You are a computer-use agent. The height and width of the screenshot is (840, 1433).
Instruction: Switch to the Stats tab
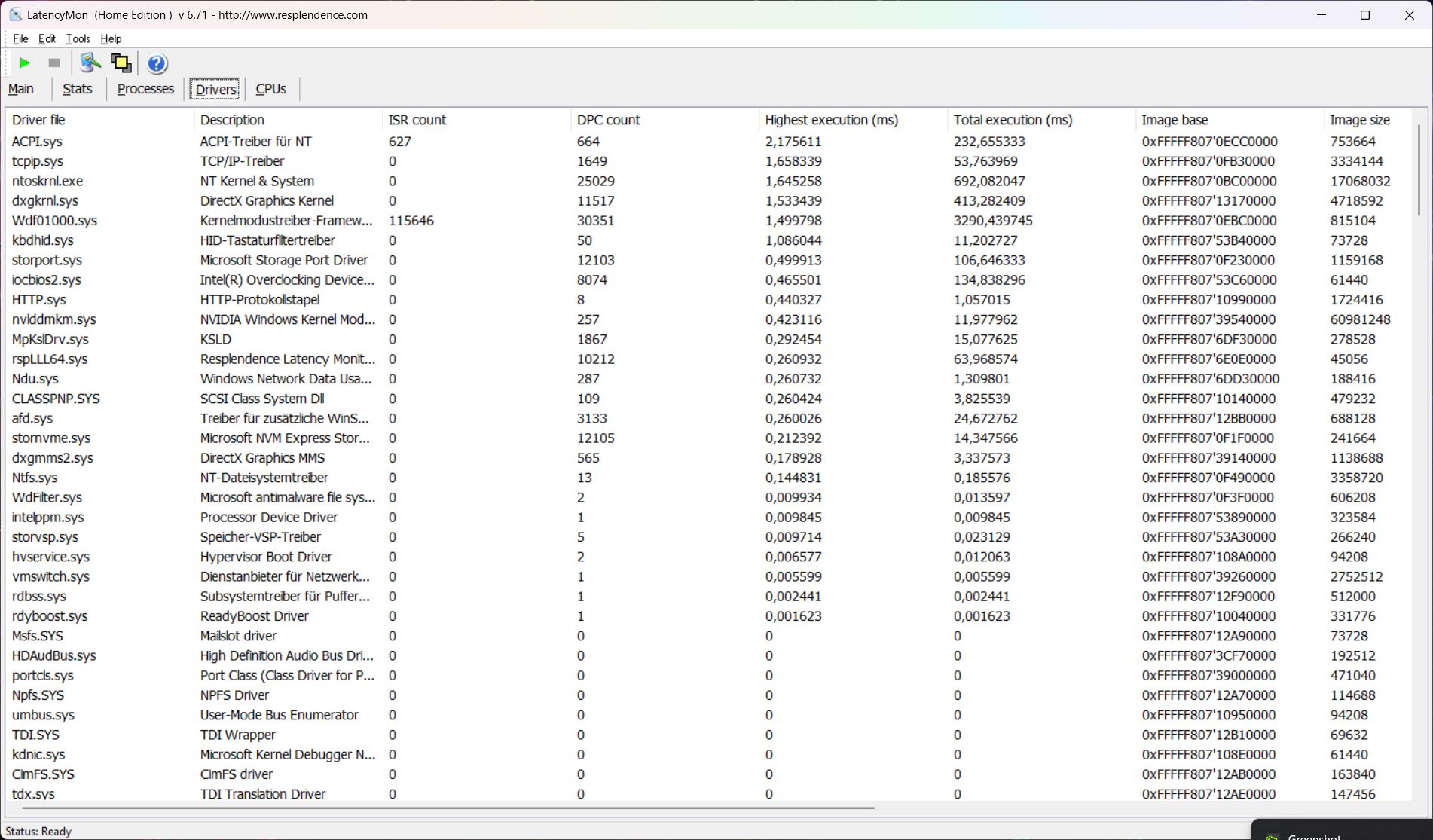[x=77, y=89]
